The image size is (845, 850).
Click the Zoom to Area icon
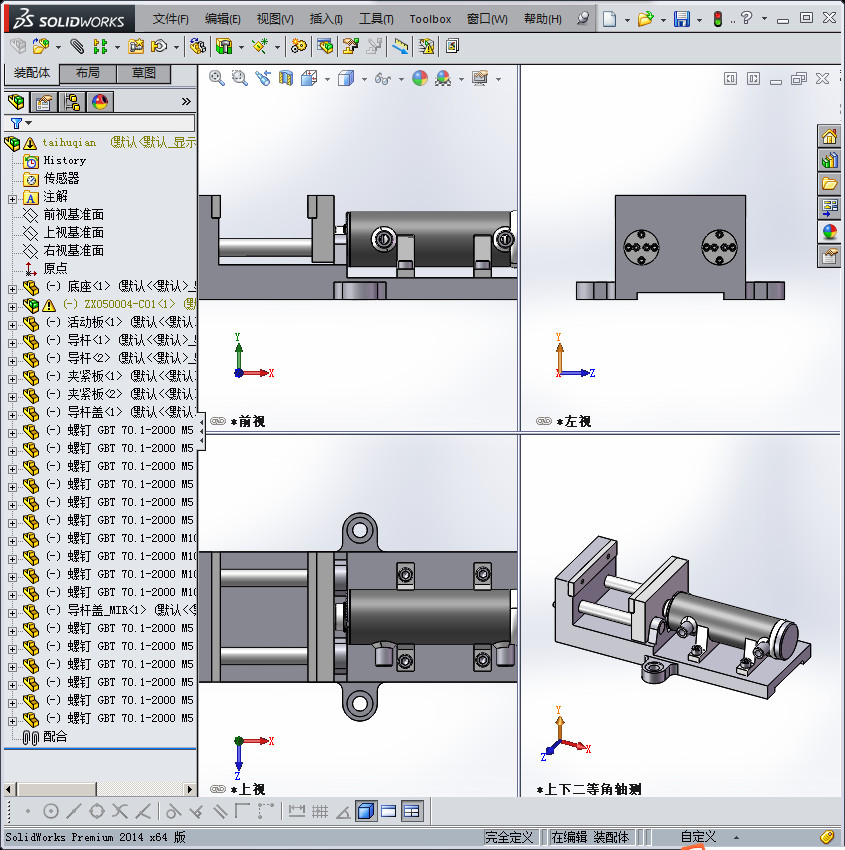240,79
